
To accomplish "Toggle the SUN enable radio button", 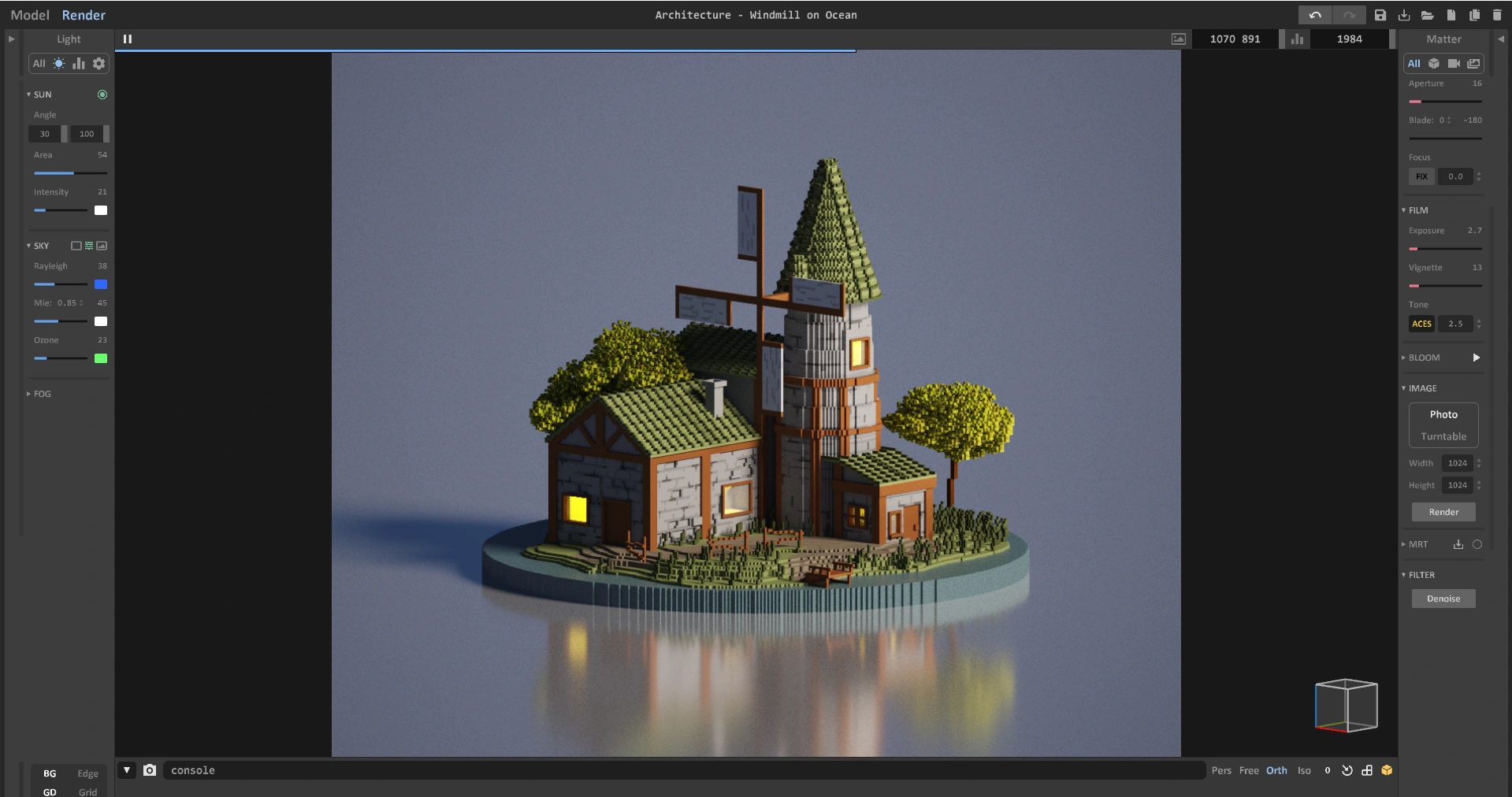I will [102, 95].
